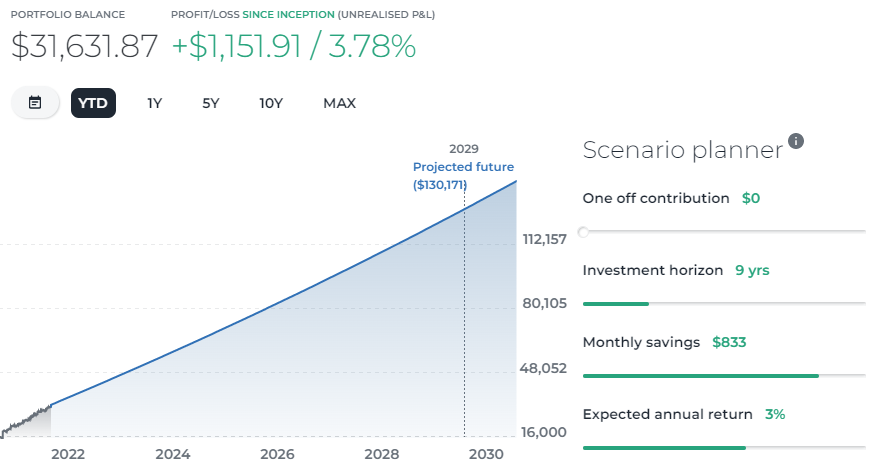This screenshot has height=463, width=874.
Task: Click the Expected annual return slider bar
Action: 723,448
